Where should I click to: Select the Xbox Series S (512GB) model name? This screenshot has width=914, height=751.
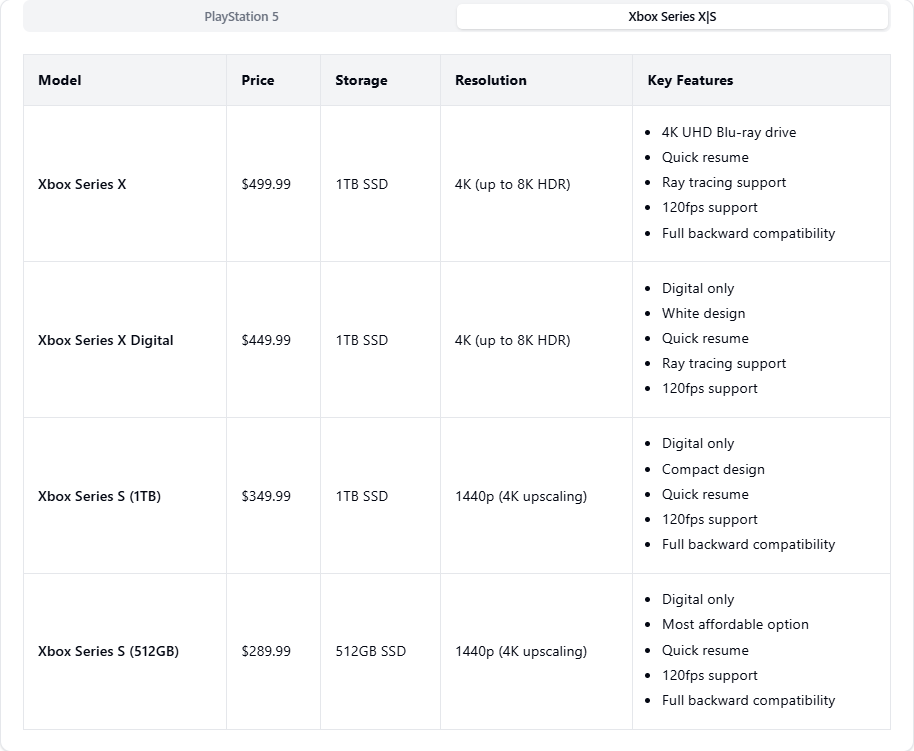(x=108, y=651)
